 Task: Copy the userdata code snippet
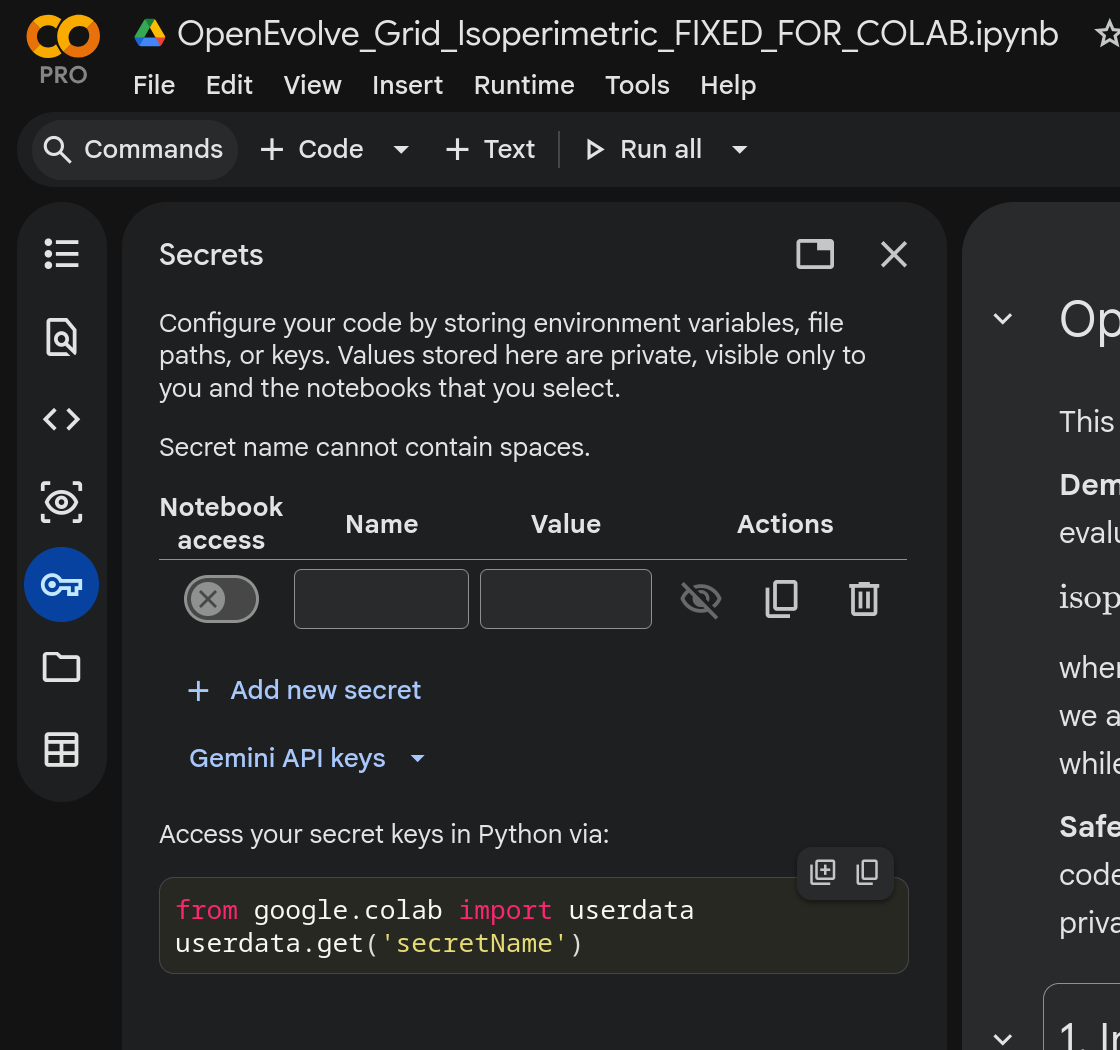[x=867, y=872]
